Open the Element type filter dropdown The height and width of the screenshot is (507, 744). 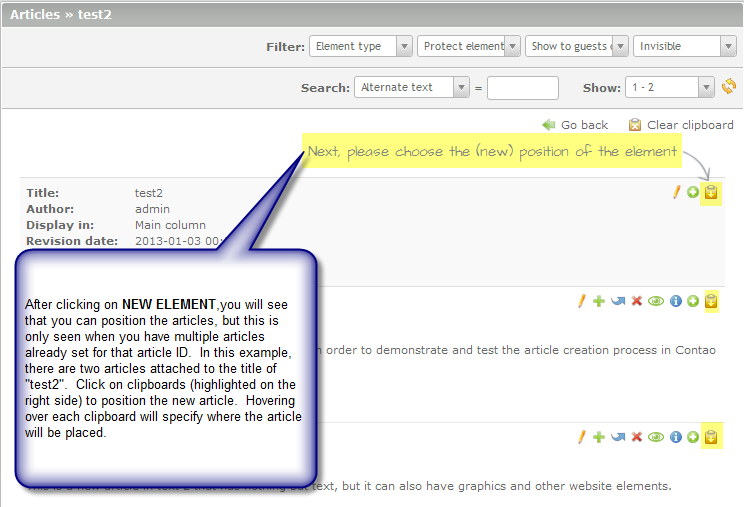click(x=361, y=46)
